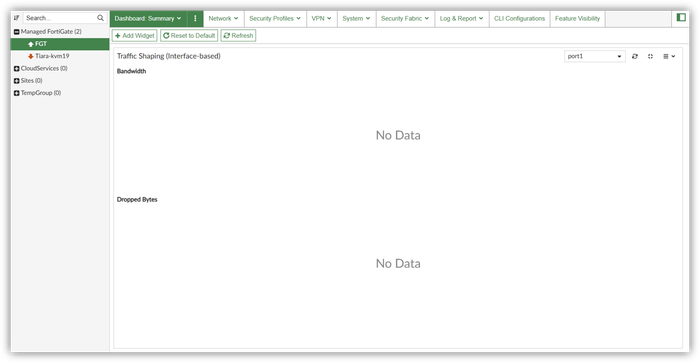Image resolution: width=700 pixels, height=363 pixels.
Task: Open the Log & Report menu
Action: tap(462, 18)
